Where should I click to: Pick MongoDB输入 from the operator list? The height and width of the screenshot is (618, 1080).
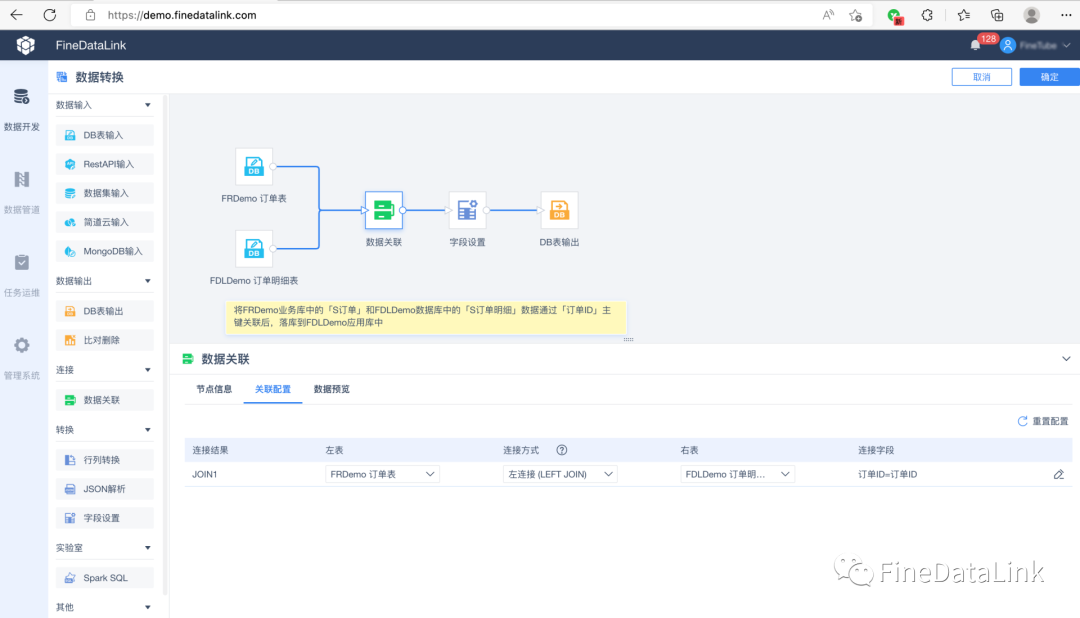click(x=105, y=251)
